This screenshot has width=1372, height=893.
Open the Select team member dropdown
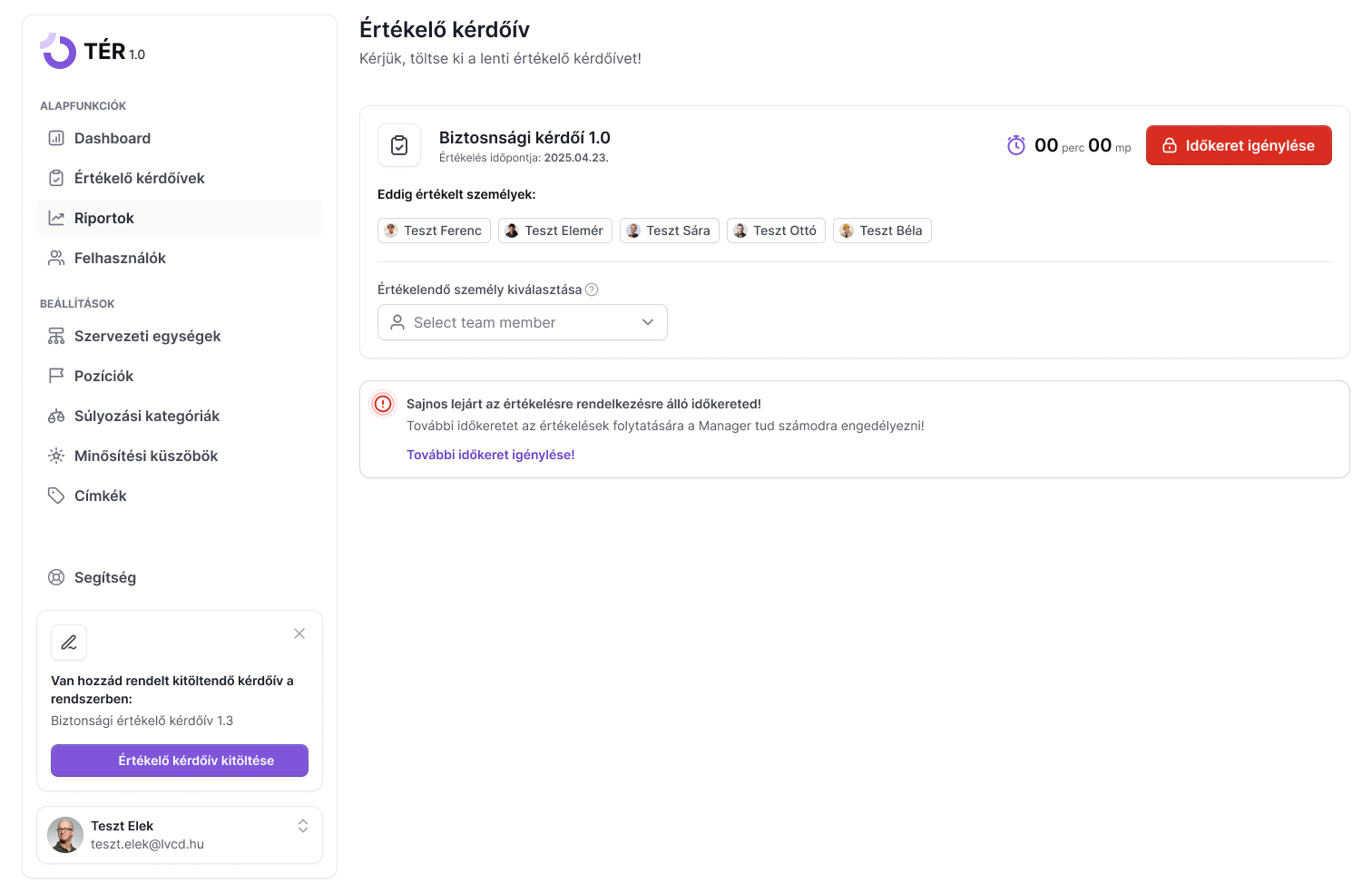click(523, 322)
